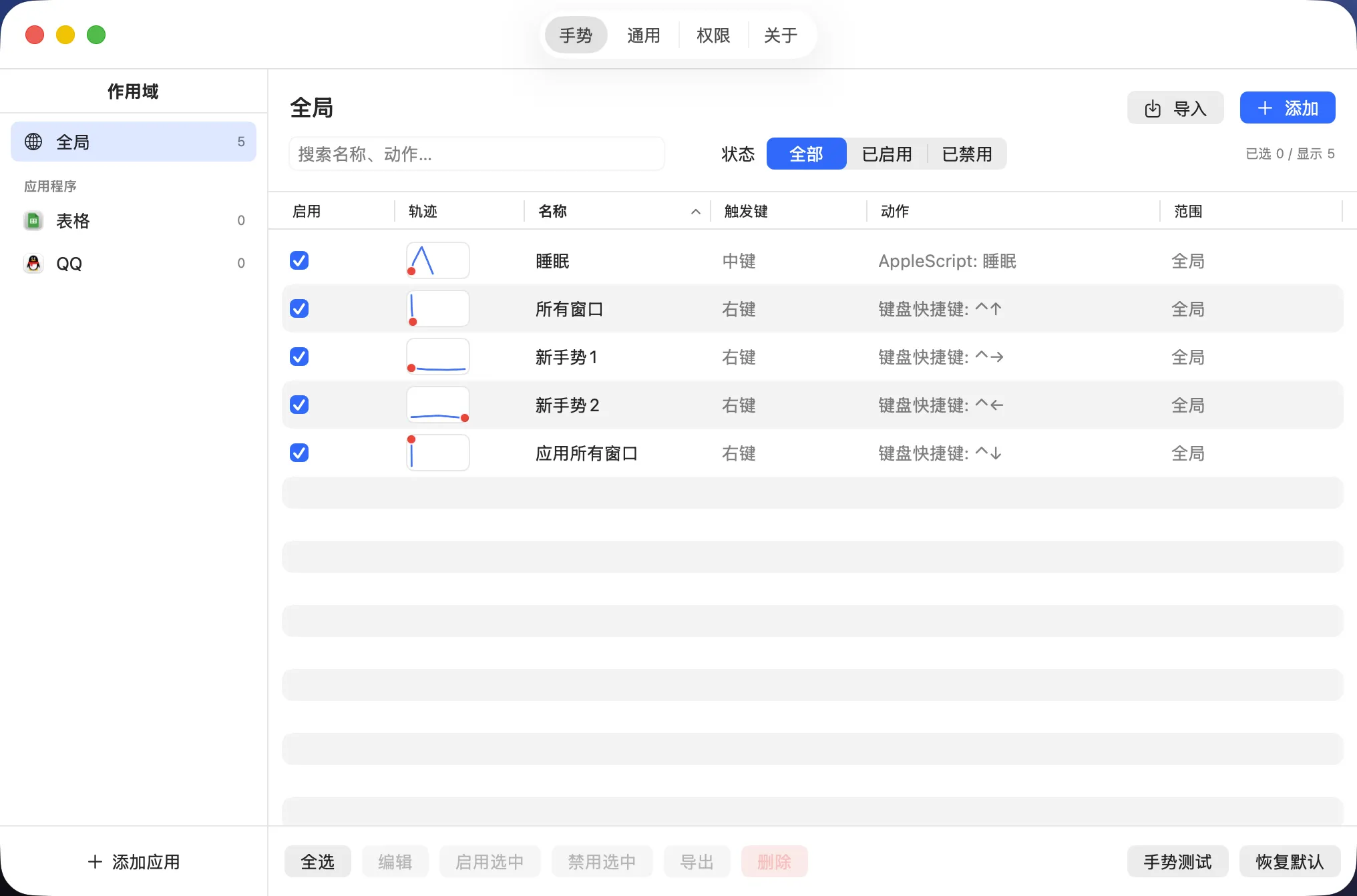
Task: Open the 新手势 2 trajectory thumbnail
Action: click(438, 405)
